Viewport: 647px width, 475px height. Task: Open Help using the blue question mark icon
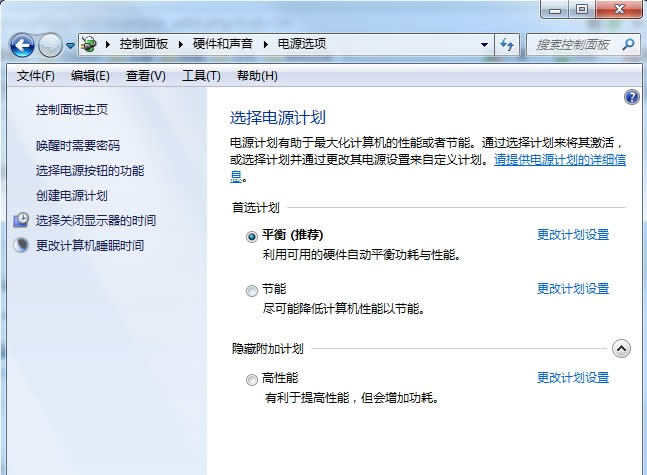631,97
